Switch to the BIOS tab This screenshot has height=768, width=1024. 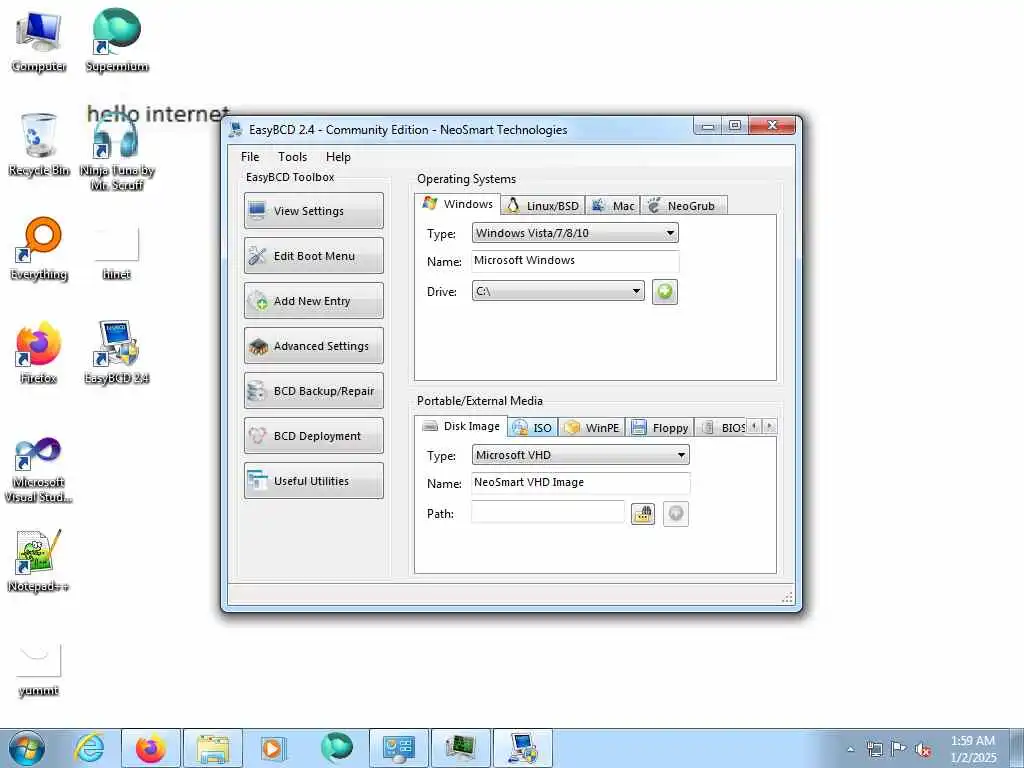[x=721, y=428]
